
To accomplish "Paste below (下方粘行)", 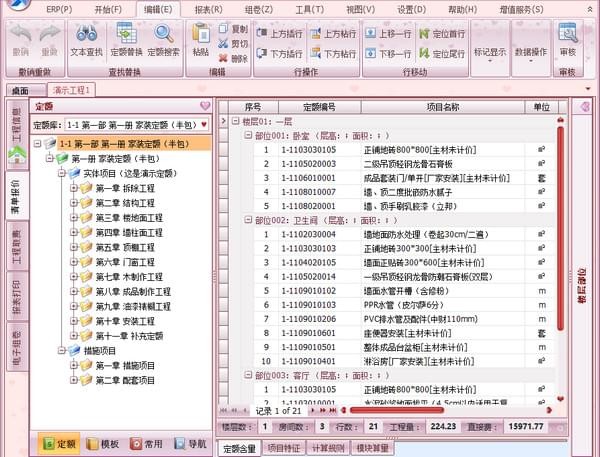I will click(333, 54).
